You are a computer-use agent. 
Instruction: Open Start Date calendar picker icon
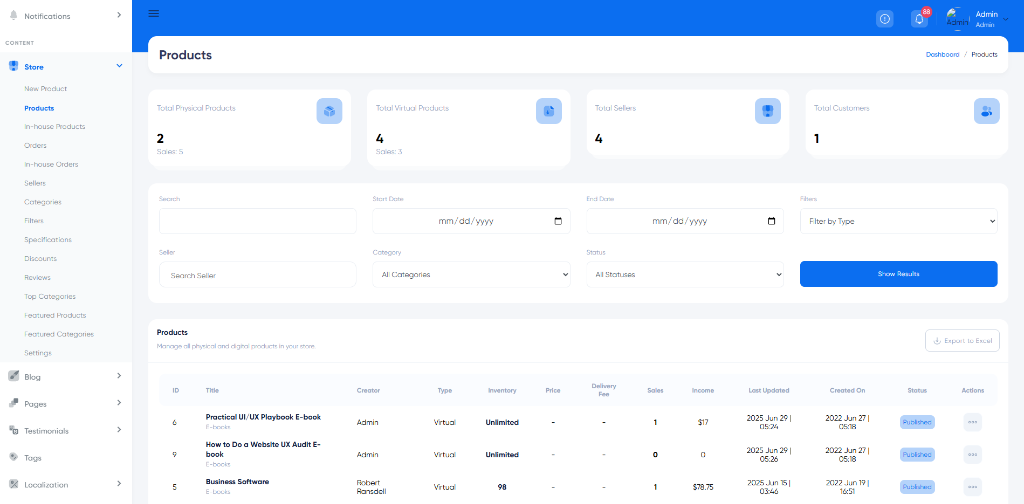point(558,221)
